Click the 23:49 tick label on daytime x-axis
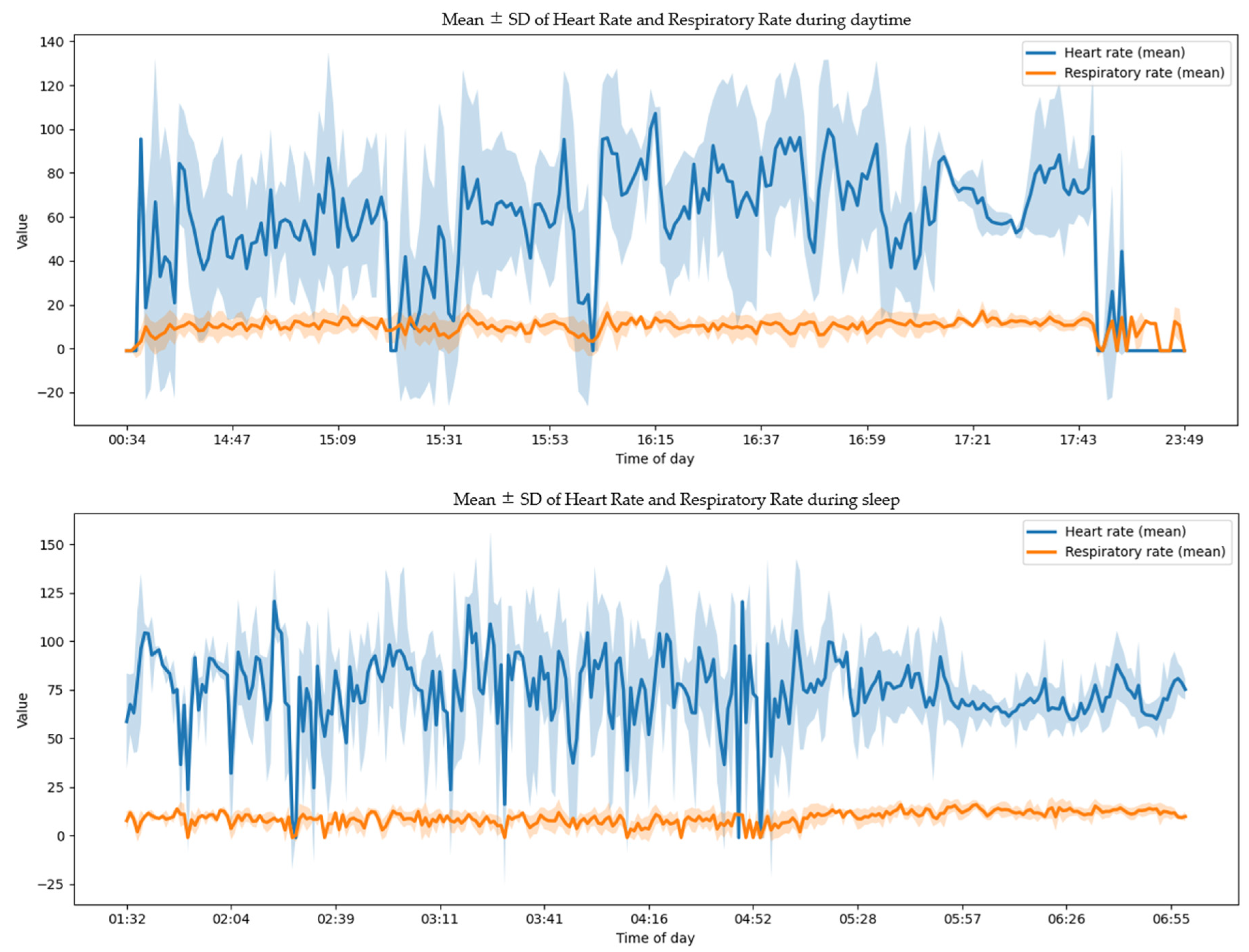 [x=1184, y=440]
